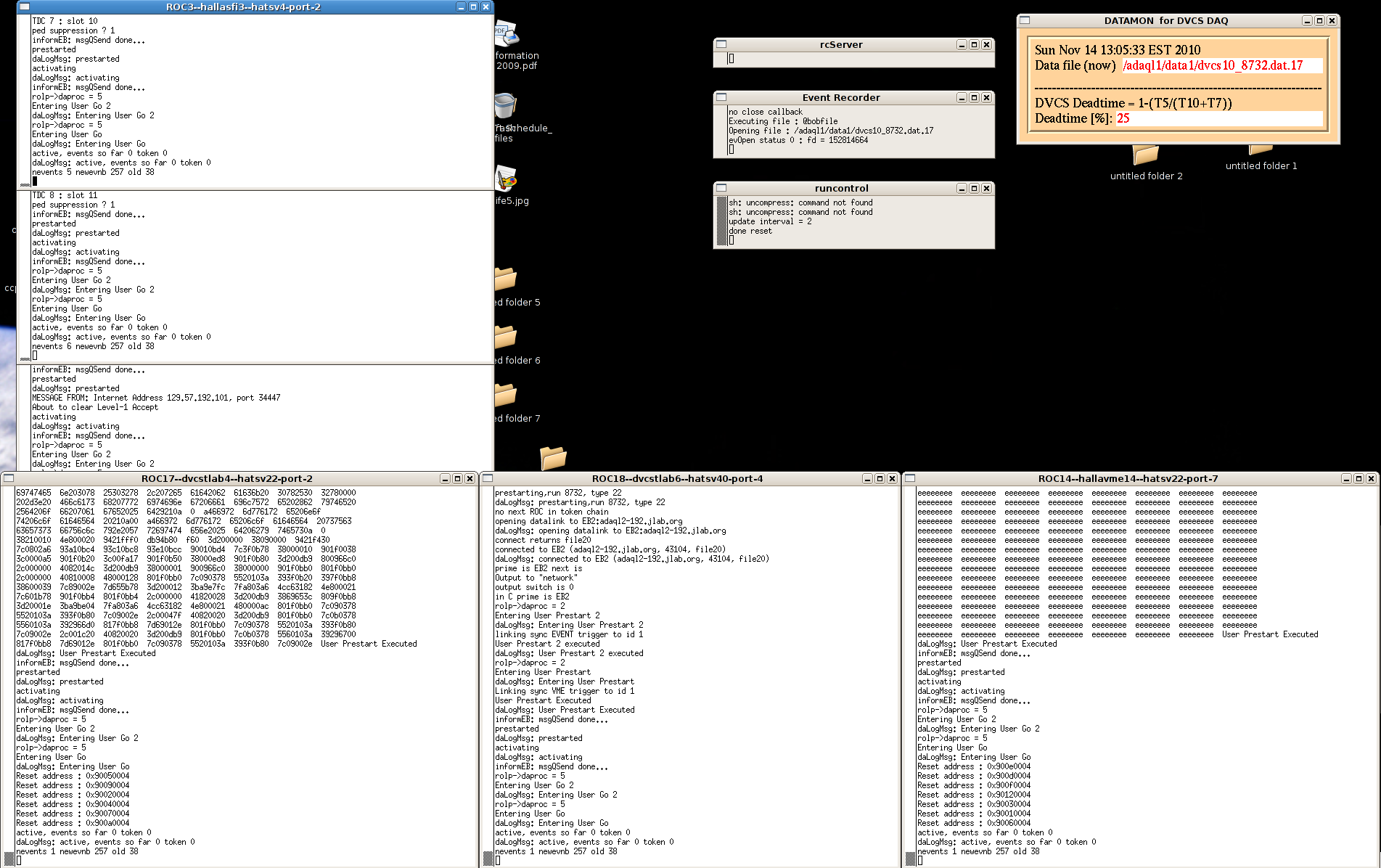Click 'done reset' line in runcontrol

point(750,231)
